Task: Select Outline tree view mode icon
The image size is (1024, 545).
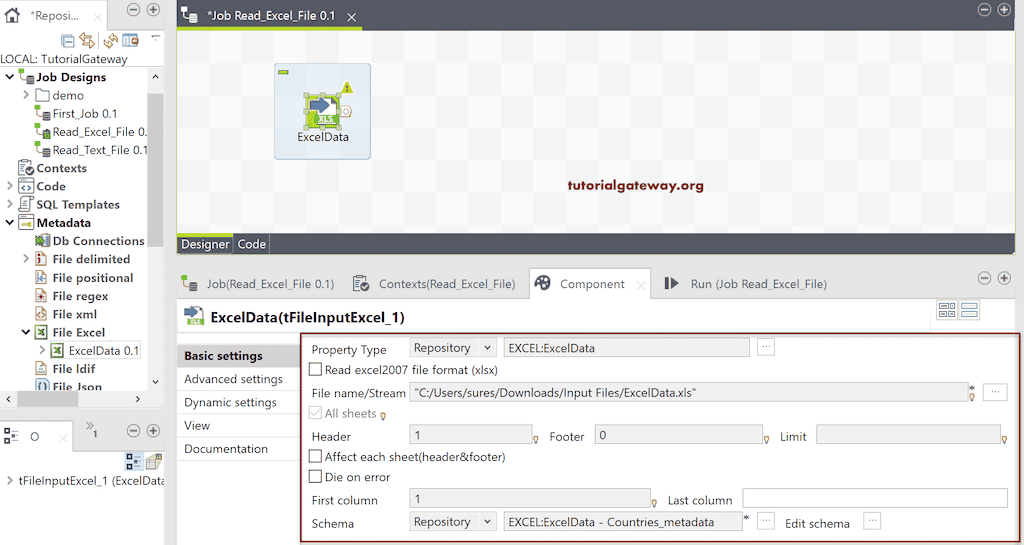Action: click(x=133, y=462)
